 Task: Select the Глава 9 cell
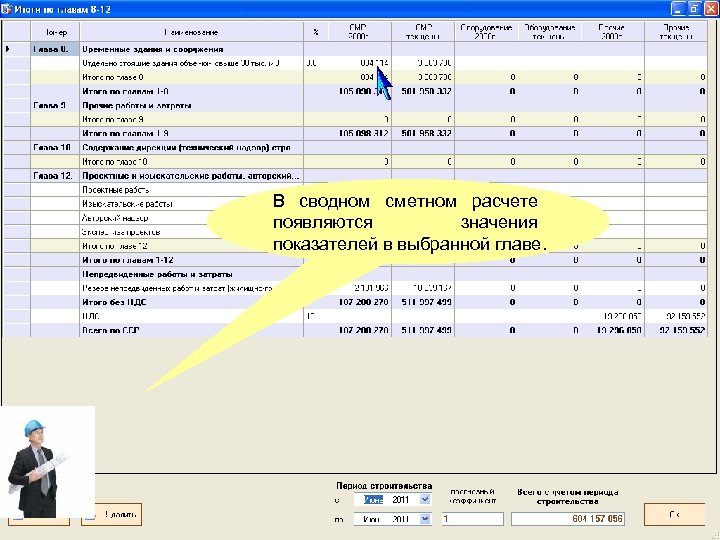click(55, 106)
